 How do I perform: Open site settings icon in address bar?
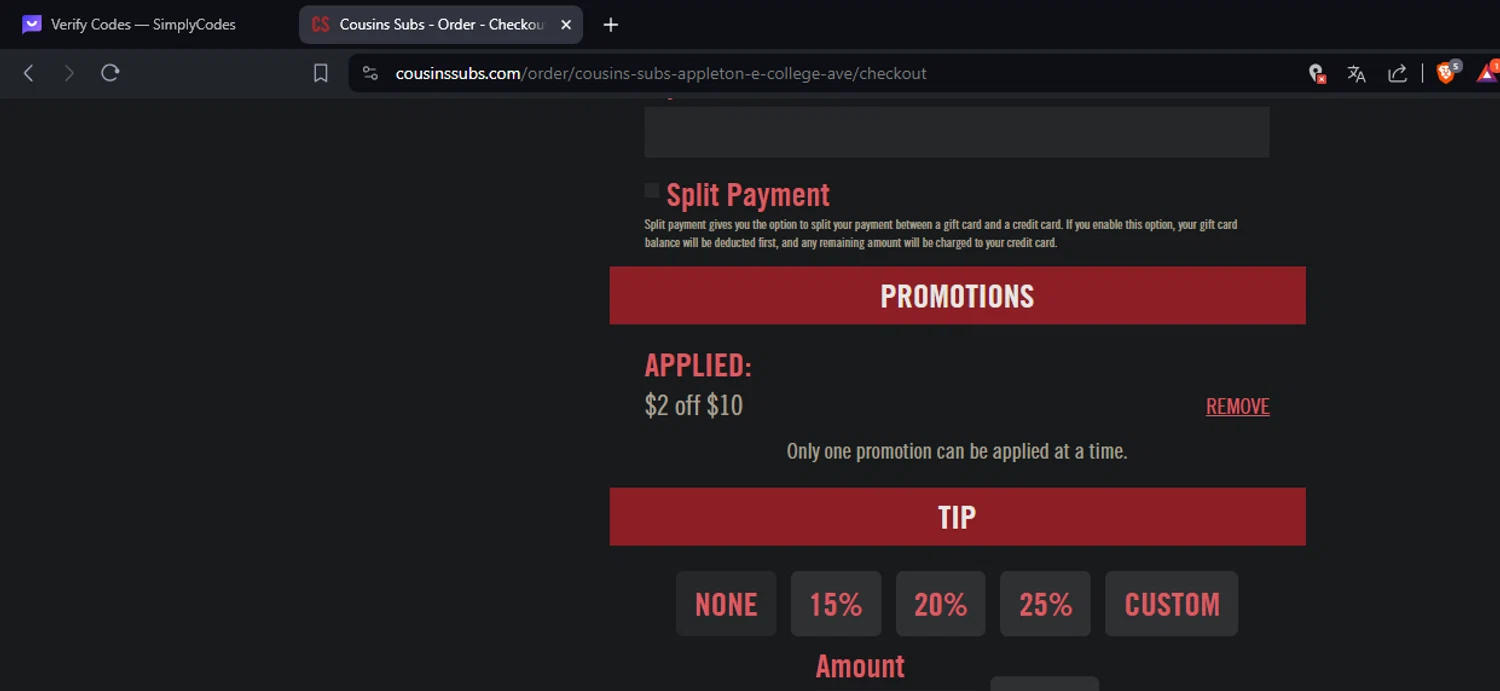tap(370, 73)
